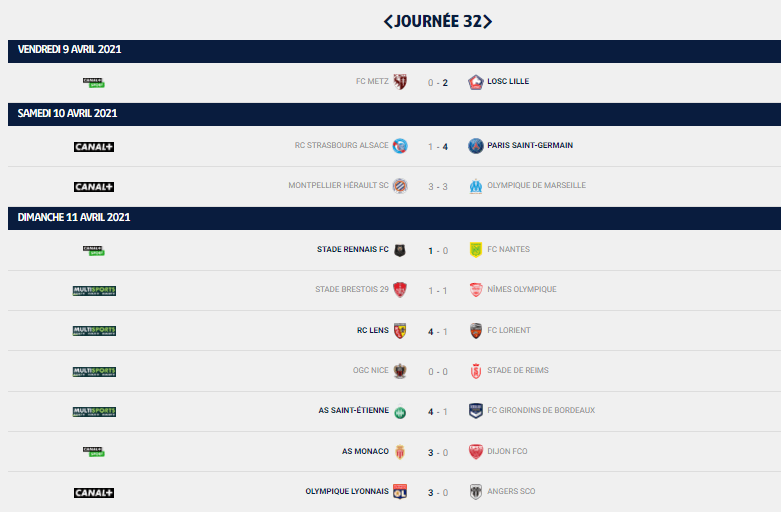The image size is (781, 512).
Task: Click Multisports logo beside RC Lens match
Action: [x=94, y=331]
